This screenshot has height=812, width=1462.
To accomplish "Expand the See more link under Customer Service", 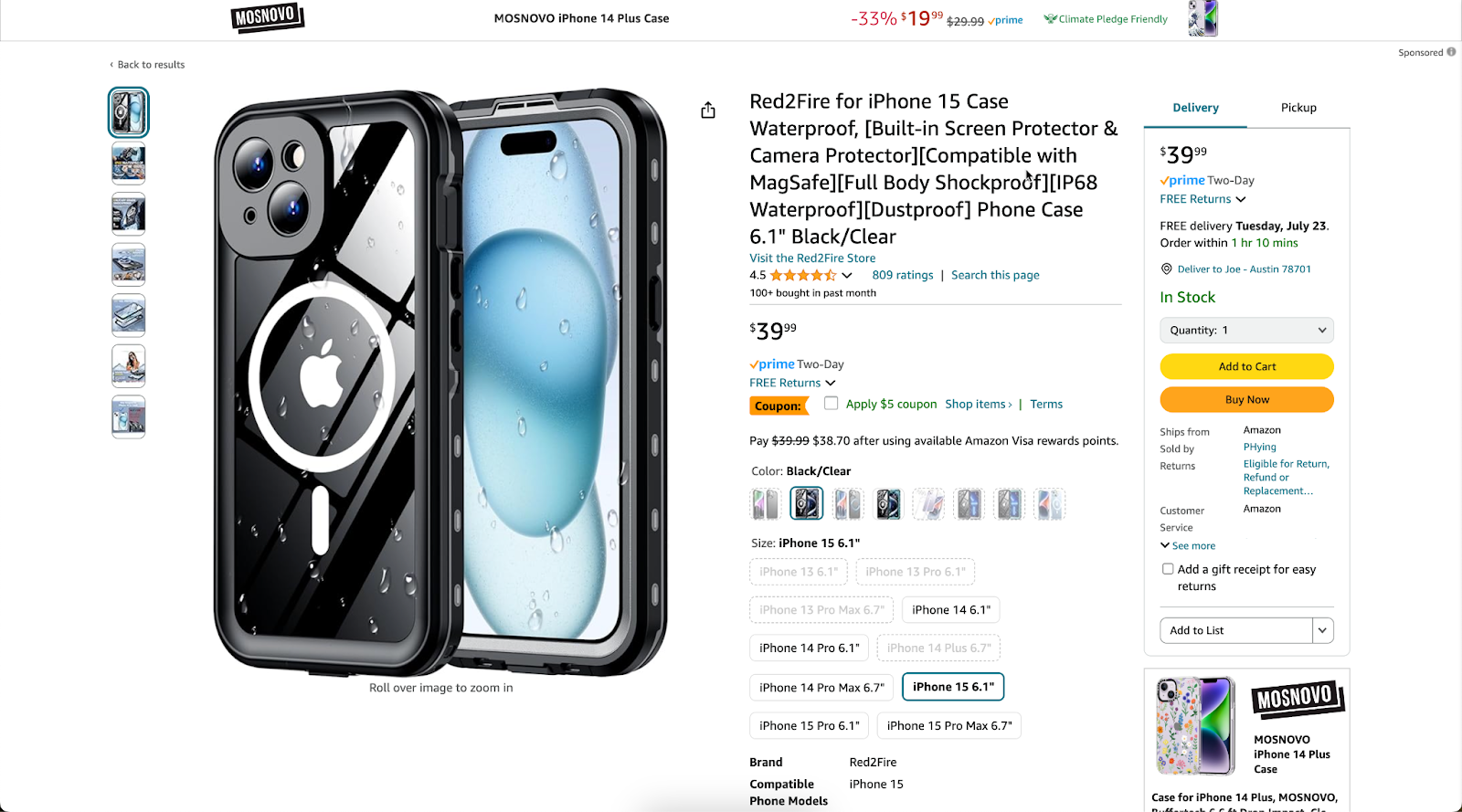I will pos(1187,545).
